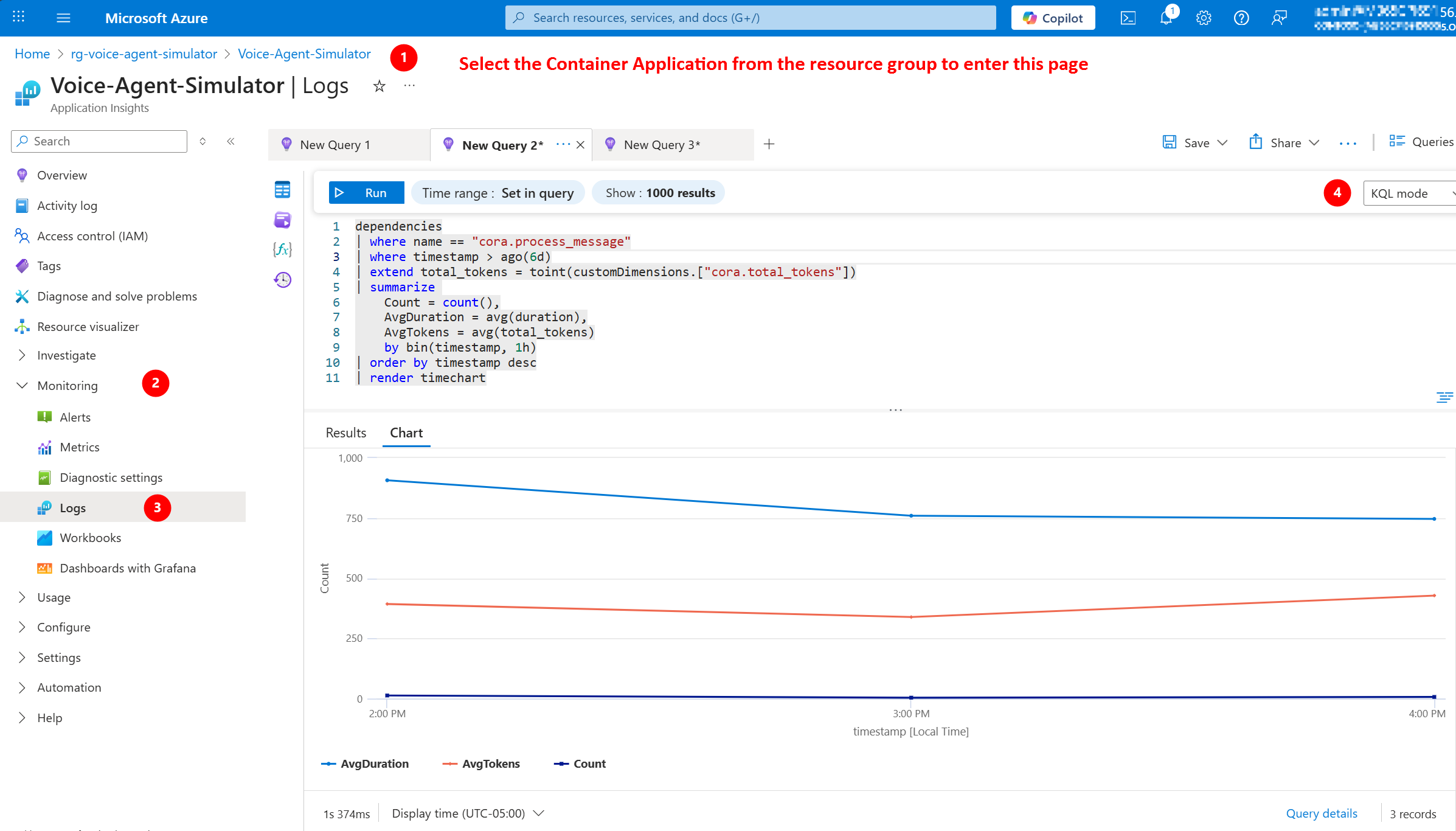Open portal Settings via the gear icon
The width and height of the screenshot is (1456, 831).
(1204, 18)
